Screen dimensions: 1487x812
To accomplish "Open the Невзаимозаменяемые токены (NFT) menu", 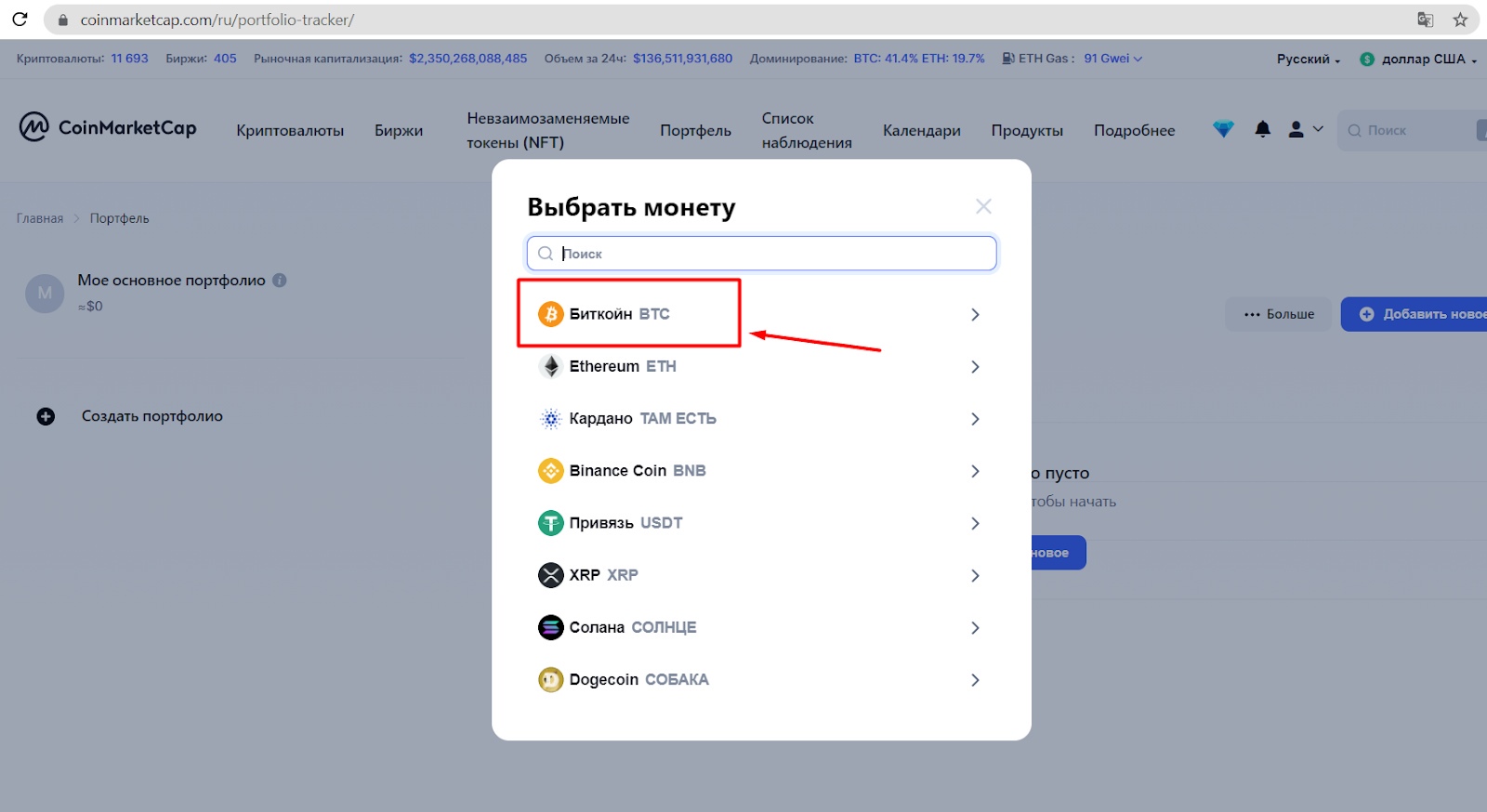I will tap(548, 130).
